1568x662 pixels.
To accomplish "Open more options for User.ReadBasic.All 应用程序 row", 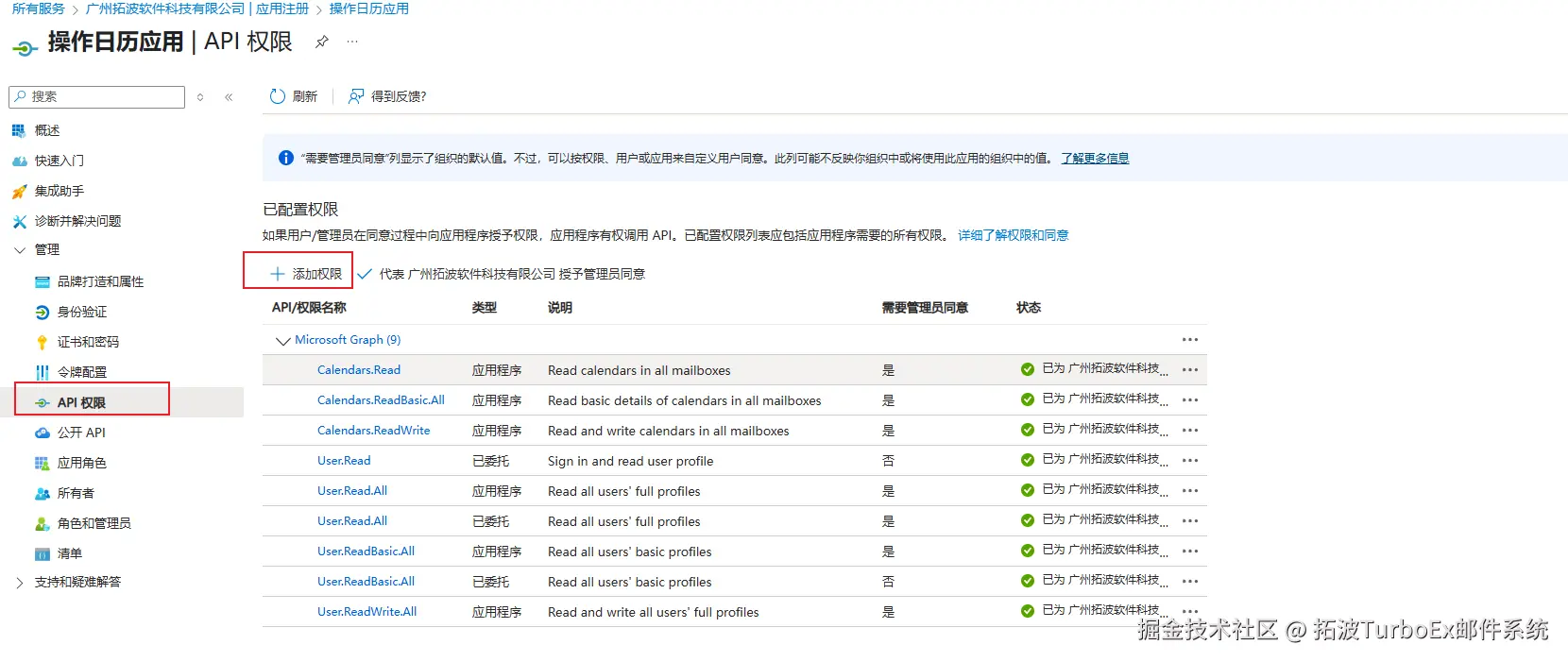I will (1190, 552).
